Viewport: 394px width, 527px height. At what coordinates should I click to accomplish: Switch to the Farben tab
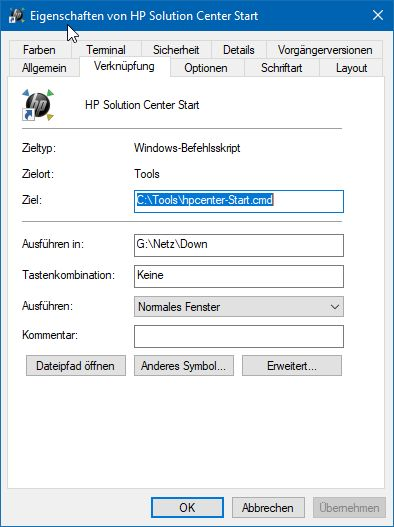(x=39, y=50)
